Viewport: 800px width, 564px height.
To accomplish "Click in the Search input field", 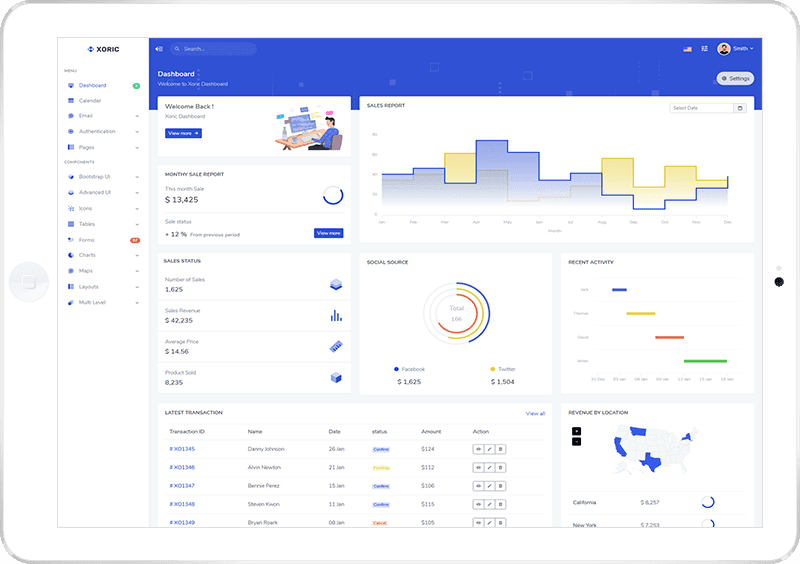I will tap(215, 48).
